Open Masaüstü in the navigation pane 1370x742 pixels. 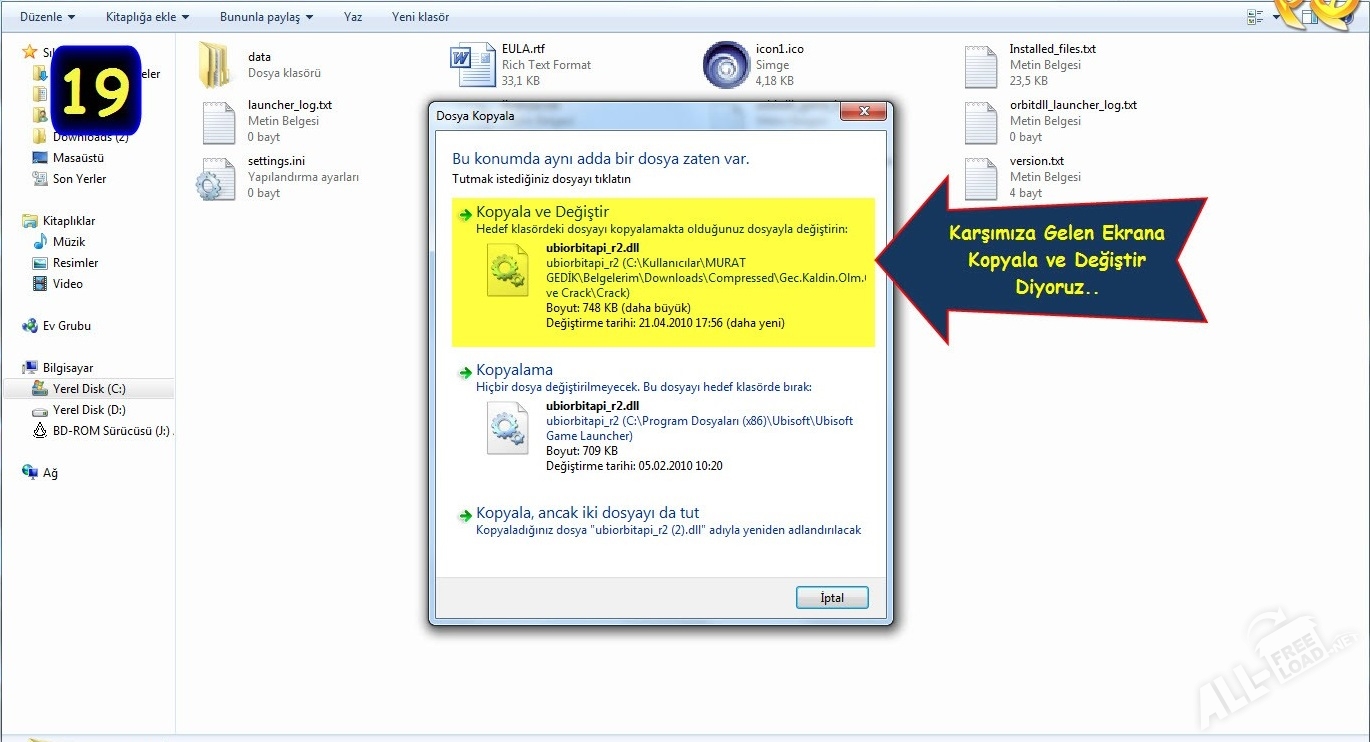[x=78, y=158]
